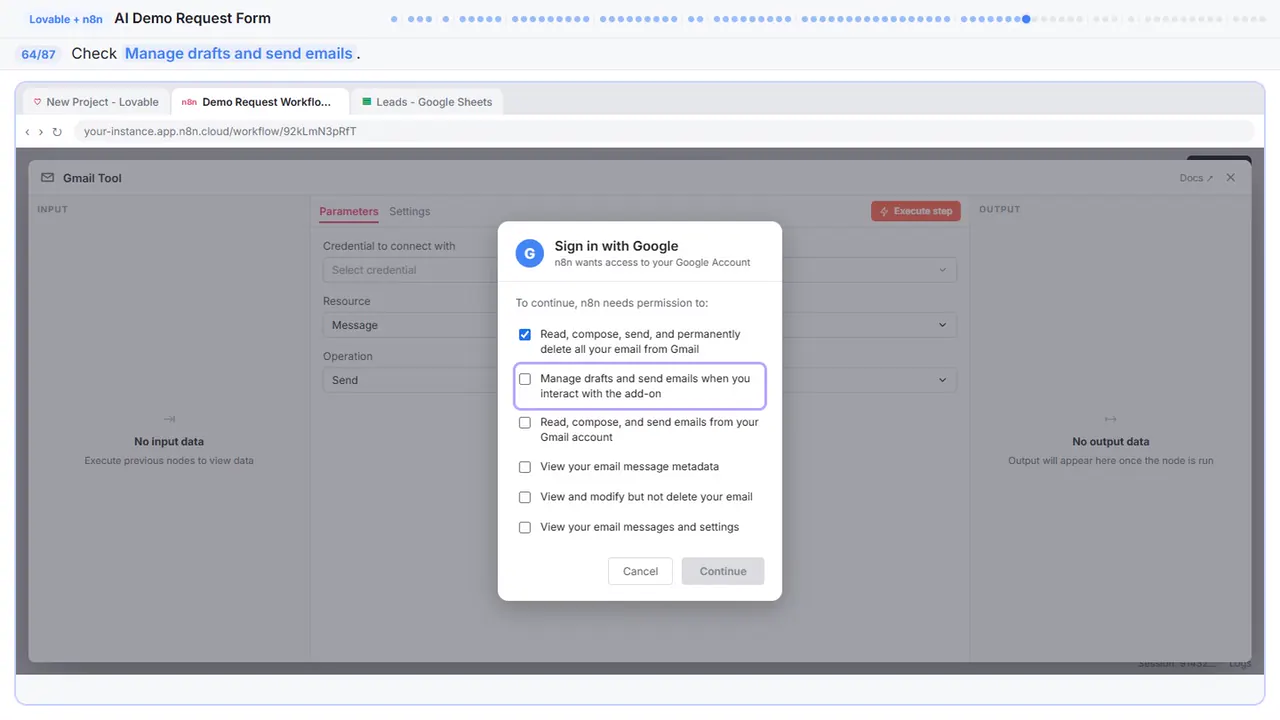This screenshot has width=1280, height=720.
Task: Click the "No input data" text
Action: (169, 441)
